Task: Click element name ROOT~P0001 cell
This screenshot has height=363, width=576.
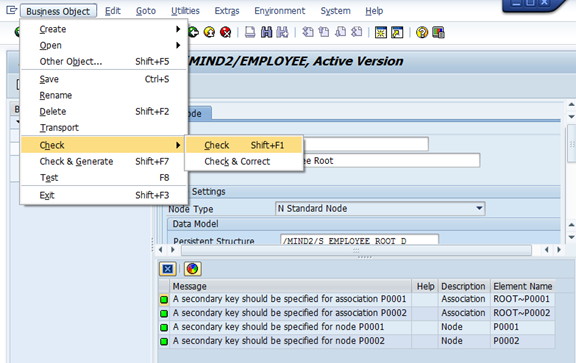Action: click(522, 299)
